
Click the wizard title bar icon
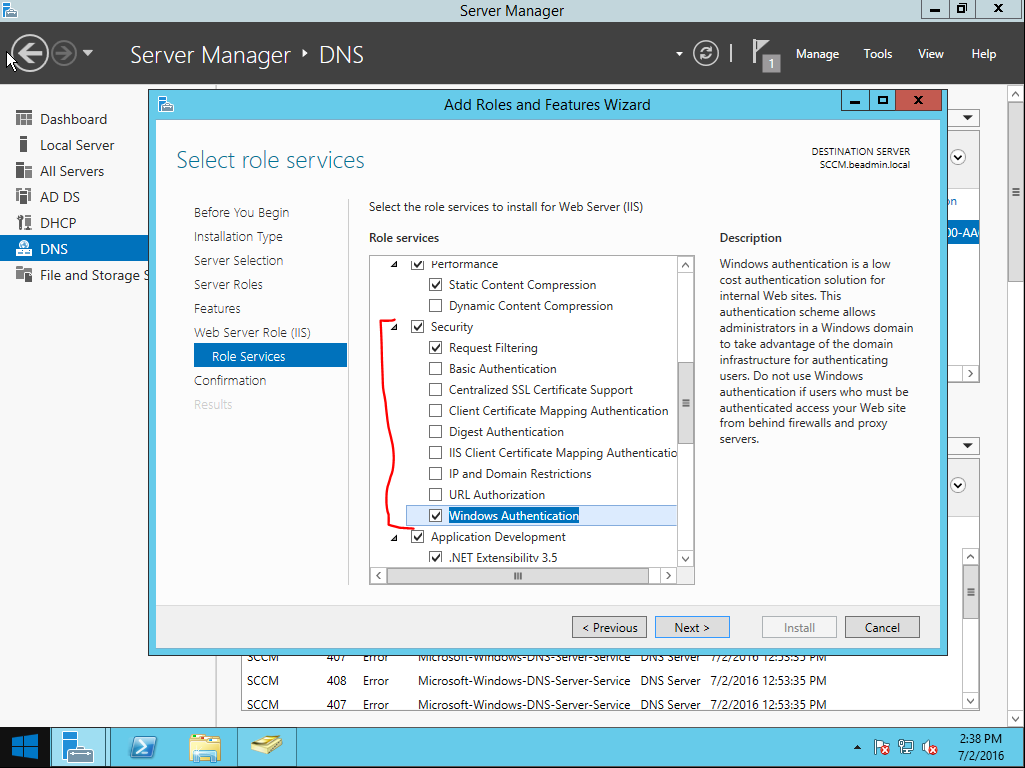point(166,104)
